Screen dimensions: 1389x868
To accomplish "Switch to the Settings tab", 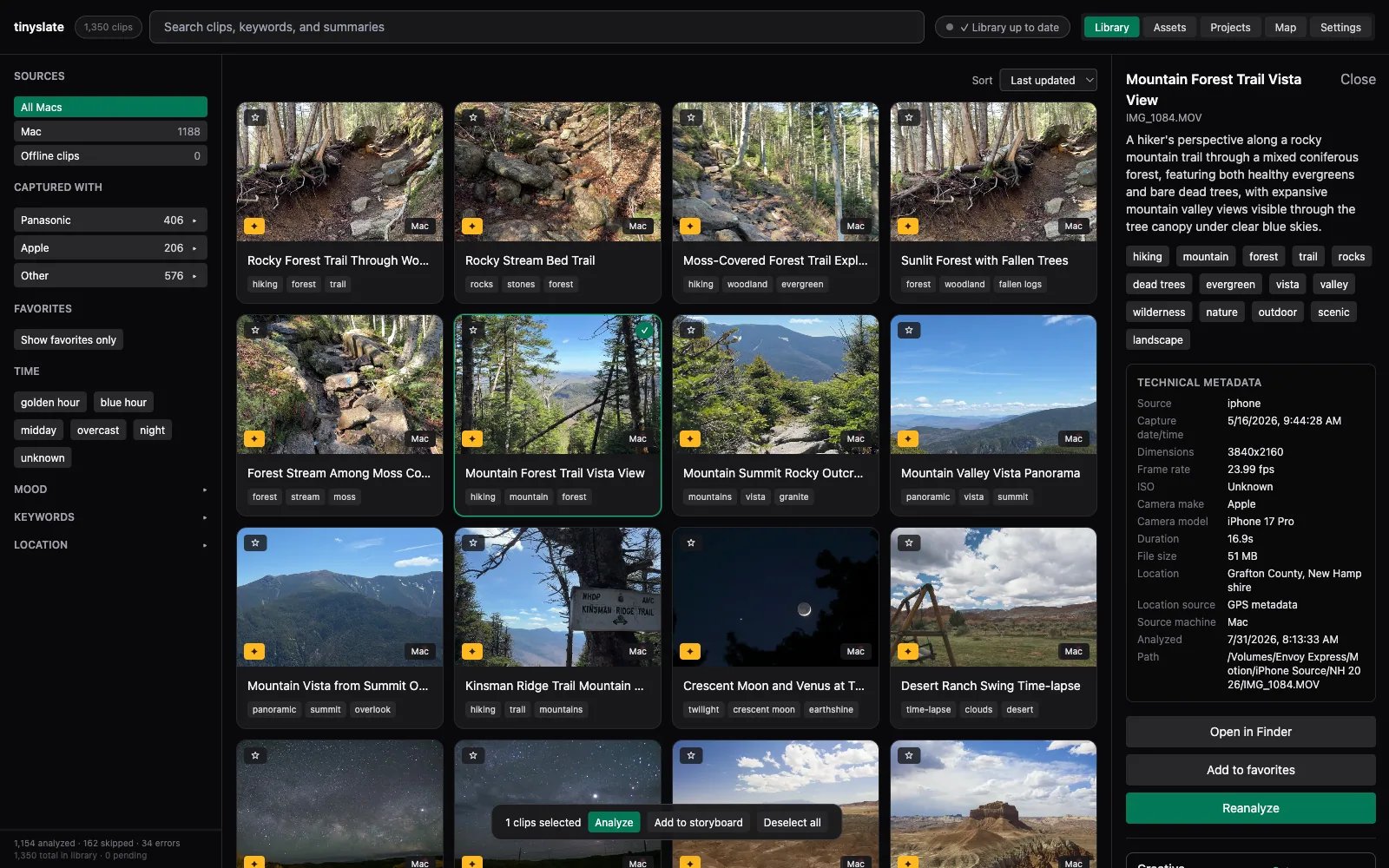I will [1340, 27].
